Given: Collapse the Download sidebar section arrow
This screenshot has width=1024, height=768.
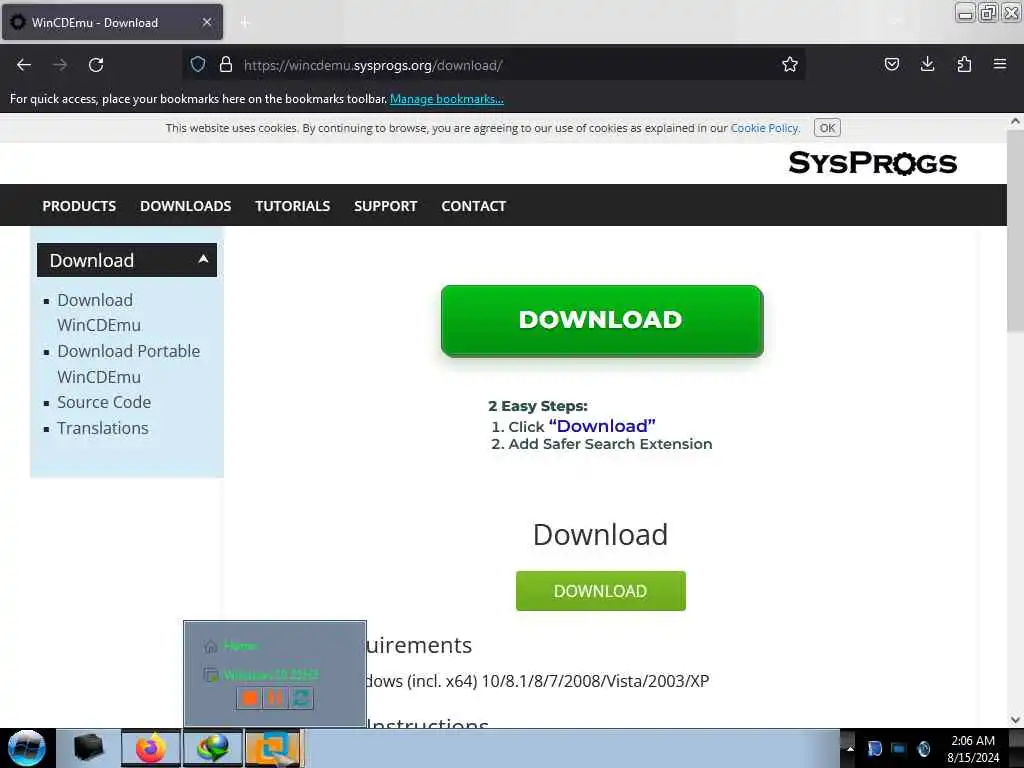Looking at the screenshot, I should (203, 259).
